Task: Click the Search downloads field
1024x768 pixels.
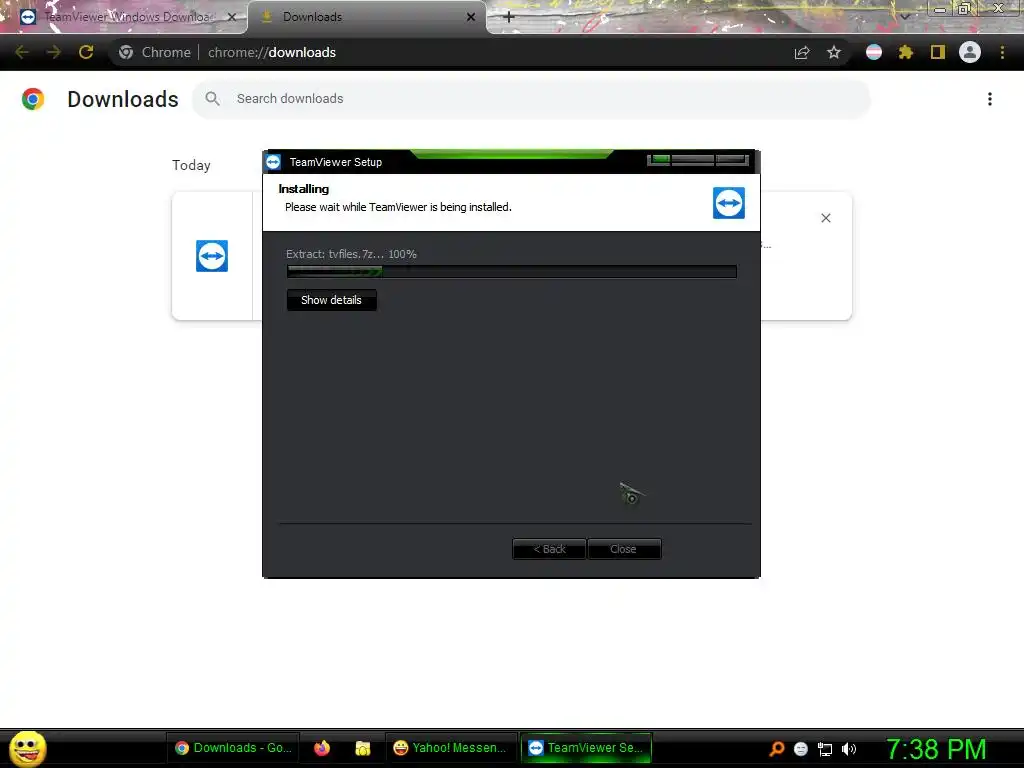Action: (531, 99)
